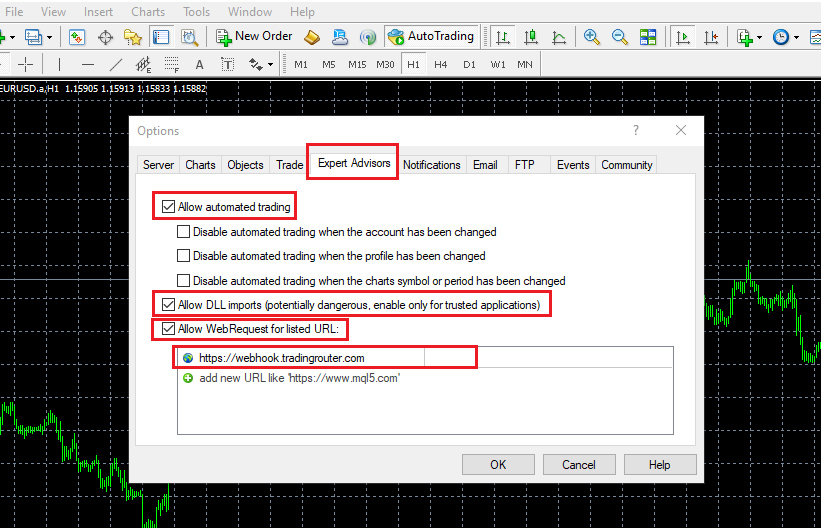This screenshot has height=528, width=821.
Task: Switch timeframe to MN
Action: pyautogui.click(x=525, y=64)
